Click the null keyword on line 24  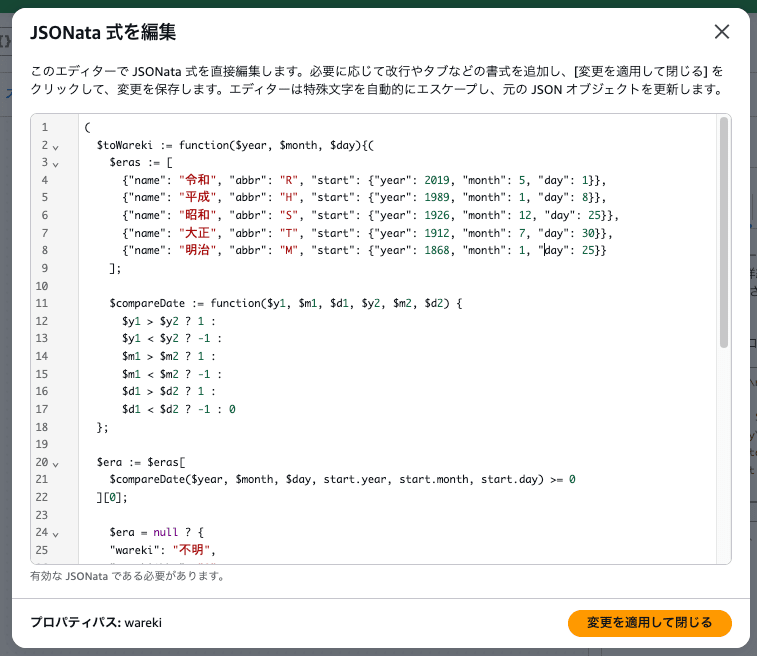[x=166, y=532]
